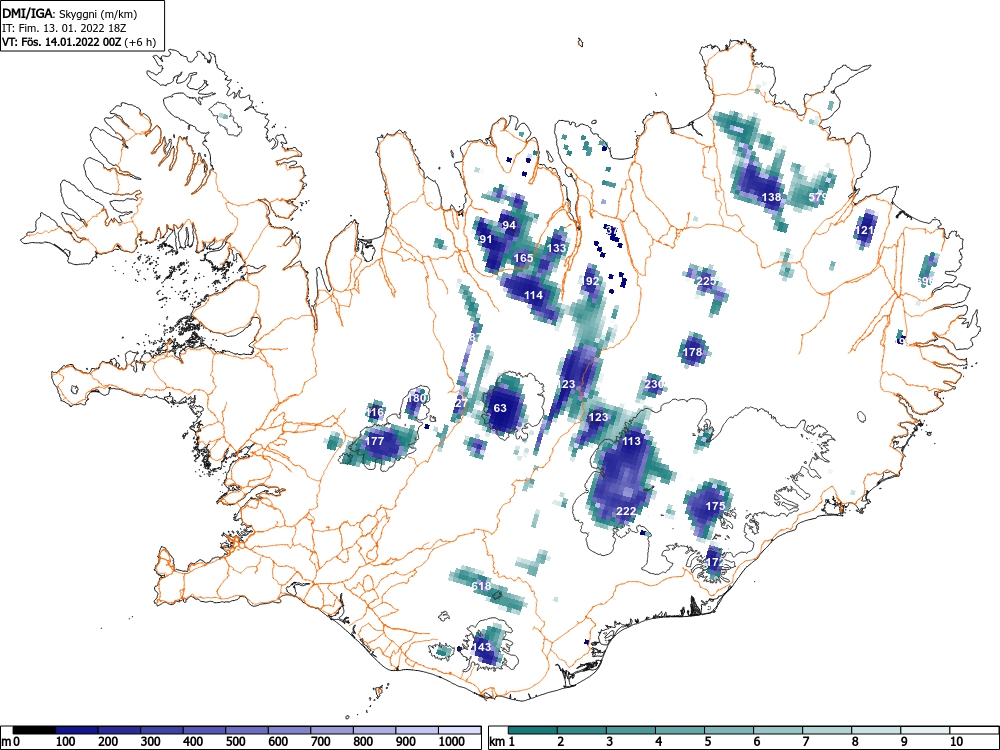The width and height of the screenshot is (1000, 750).
Task: Select the black 0–100 m legend swatch
Action: pyautogui.click(x=34, y=730)
